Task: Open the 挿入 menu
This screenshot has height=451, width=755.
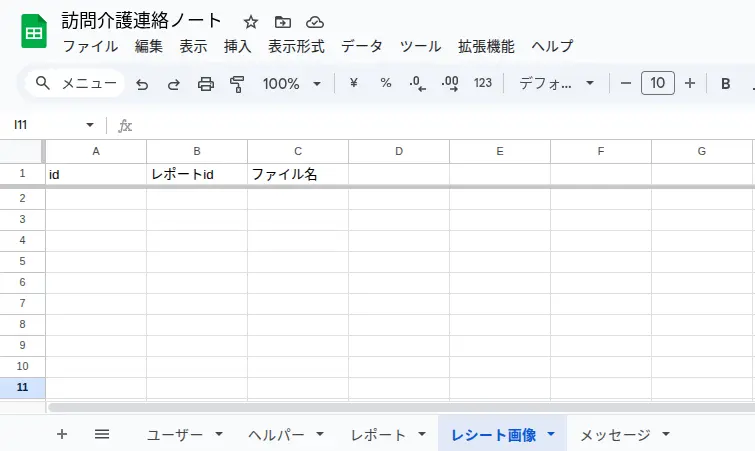Action: (237, 46)
